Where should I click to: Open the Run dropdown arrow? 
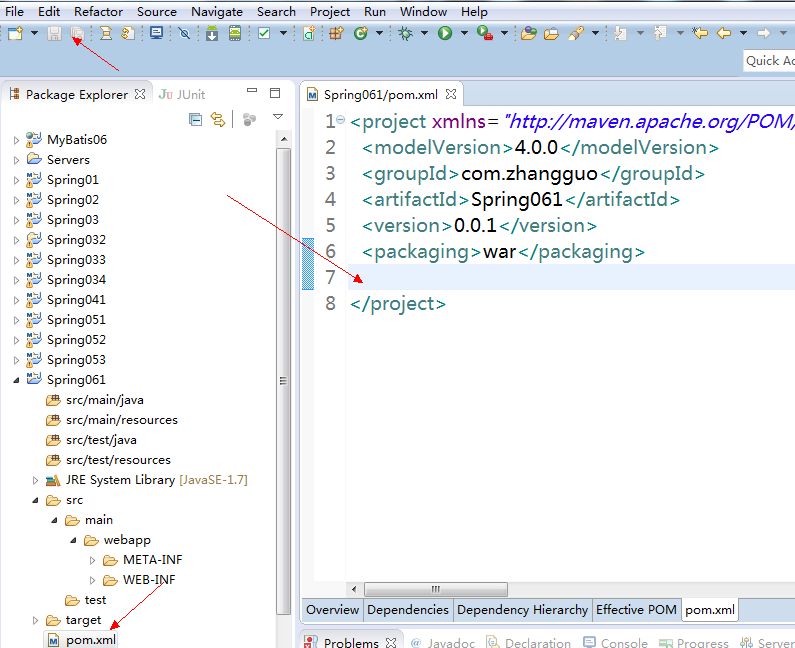coord(464,33)
